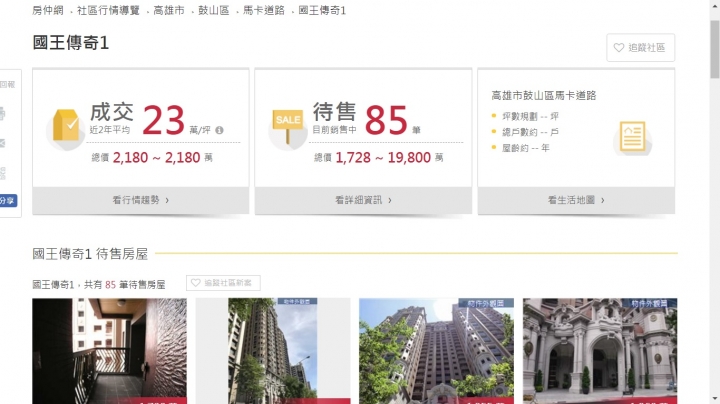The height and width of the screenshot is (404, 720).
Task: Click the info icon next to 萬/坪
Action: [219, 130]
